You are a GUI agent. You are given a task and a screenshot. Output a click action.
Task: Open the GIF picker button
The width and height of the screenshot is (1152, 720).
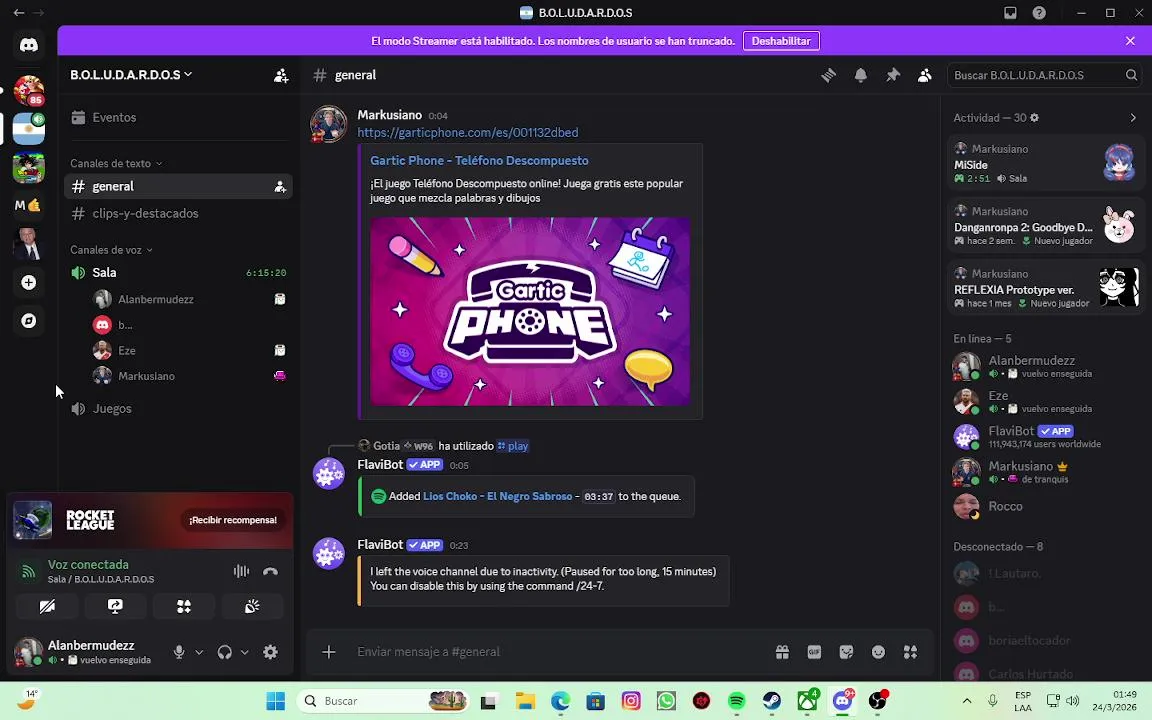click(x=814, y=652)
